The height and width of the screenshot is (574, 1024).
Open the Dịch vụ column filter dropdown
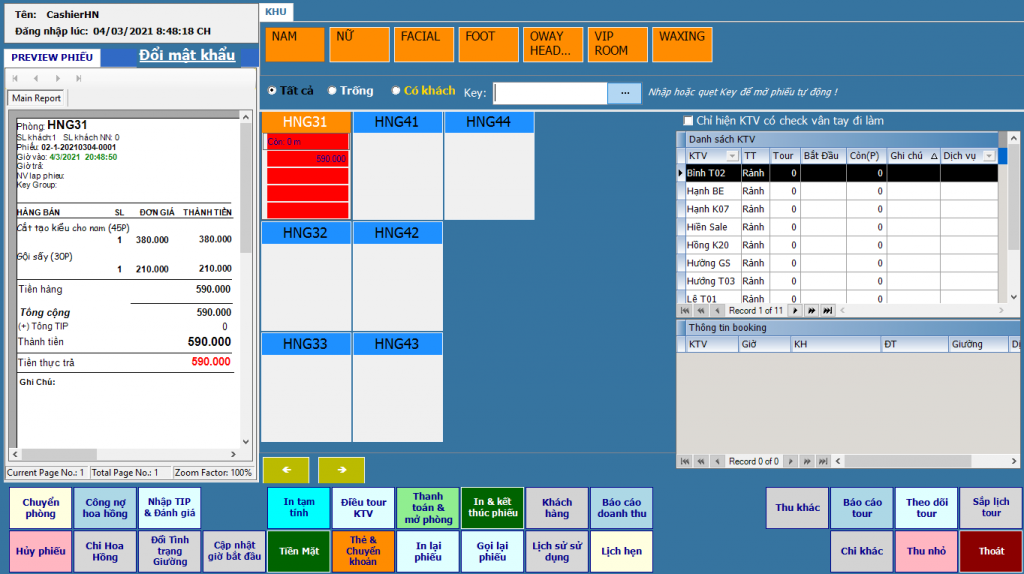point(989,156)
